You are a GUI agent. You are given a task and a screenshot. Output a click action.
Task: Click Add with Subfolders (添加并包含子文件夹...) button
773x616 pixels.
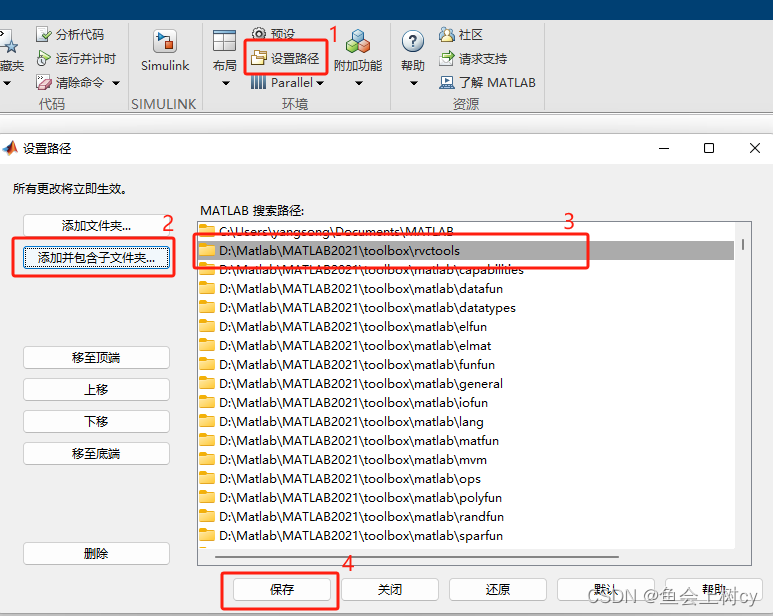96,257
